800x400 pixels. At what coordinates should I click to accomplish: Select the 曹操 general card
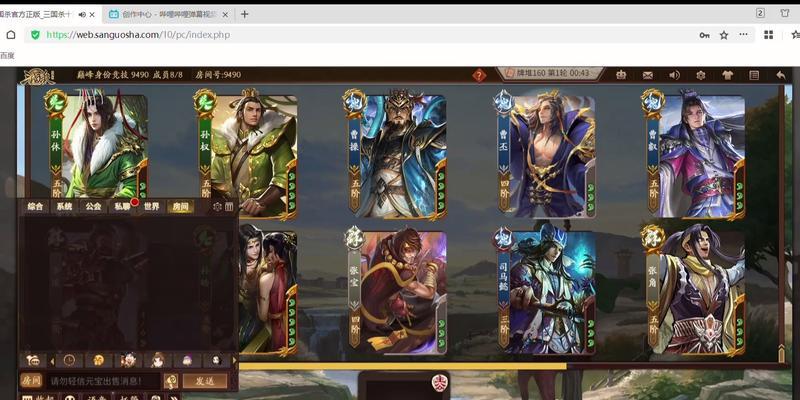pos(395,156)
